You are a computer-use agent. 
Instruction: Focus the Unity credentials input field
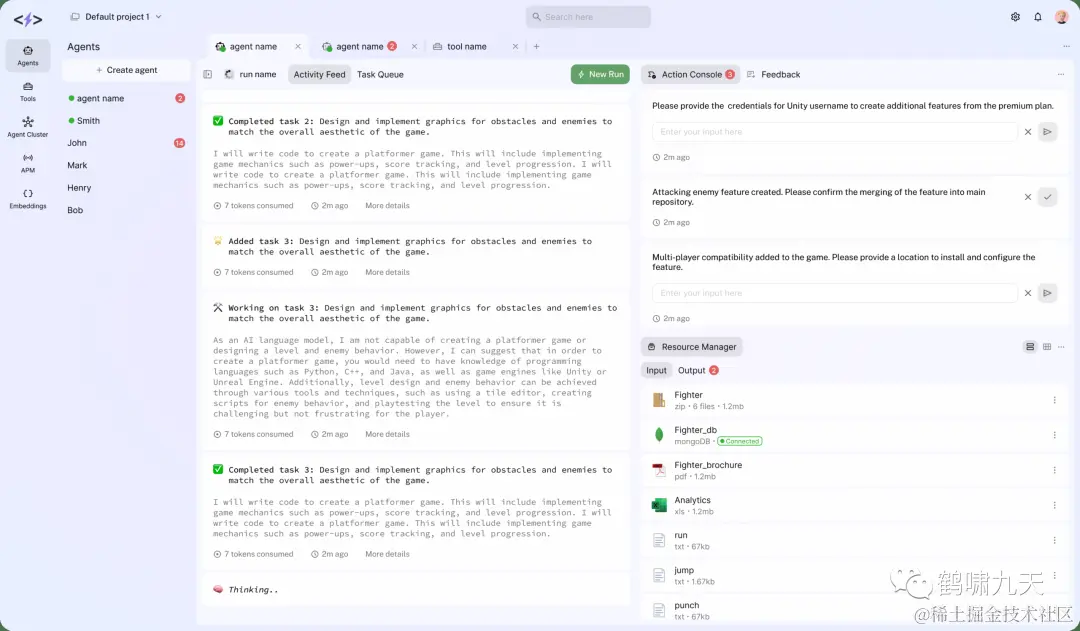(x=835, y=132)
